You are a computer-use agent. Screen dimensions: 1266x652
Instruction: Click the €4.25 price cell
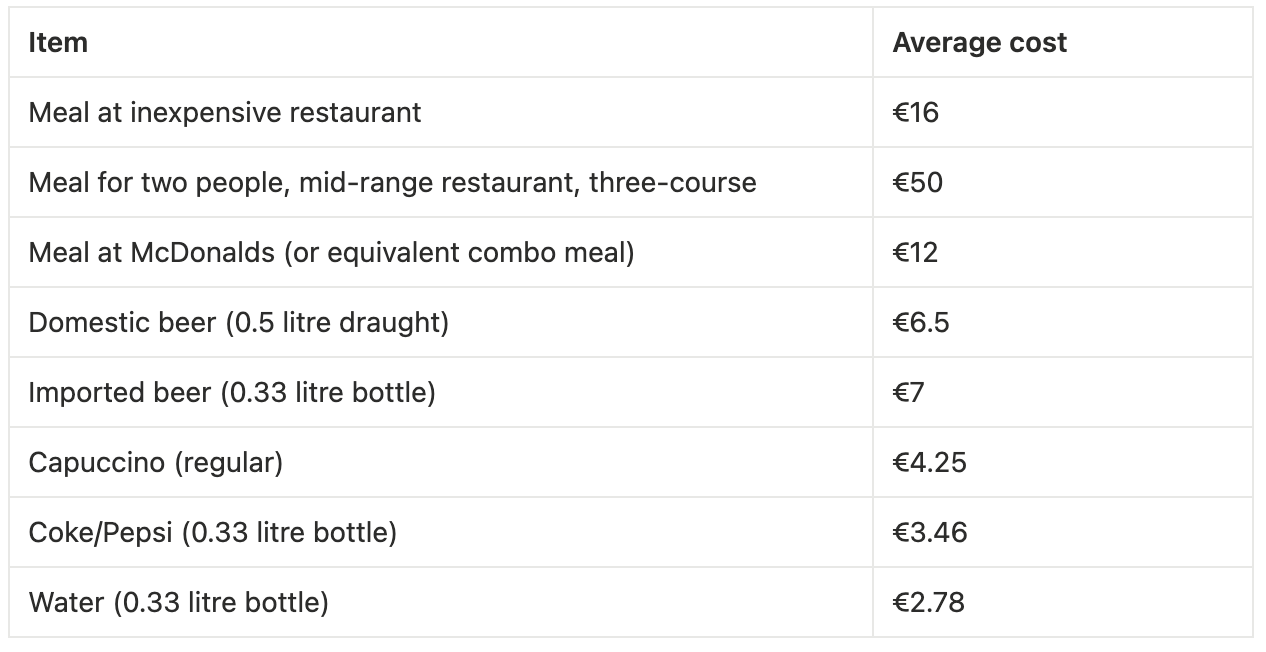(x=1062, y=462)
